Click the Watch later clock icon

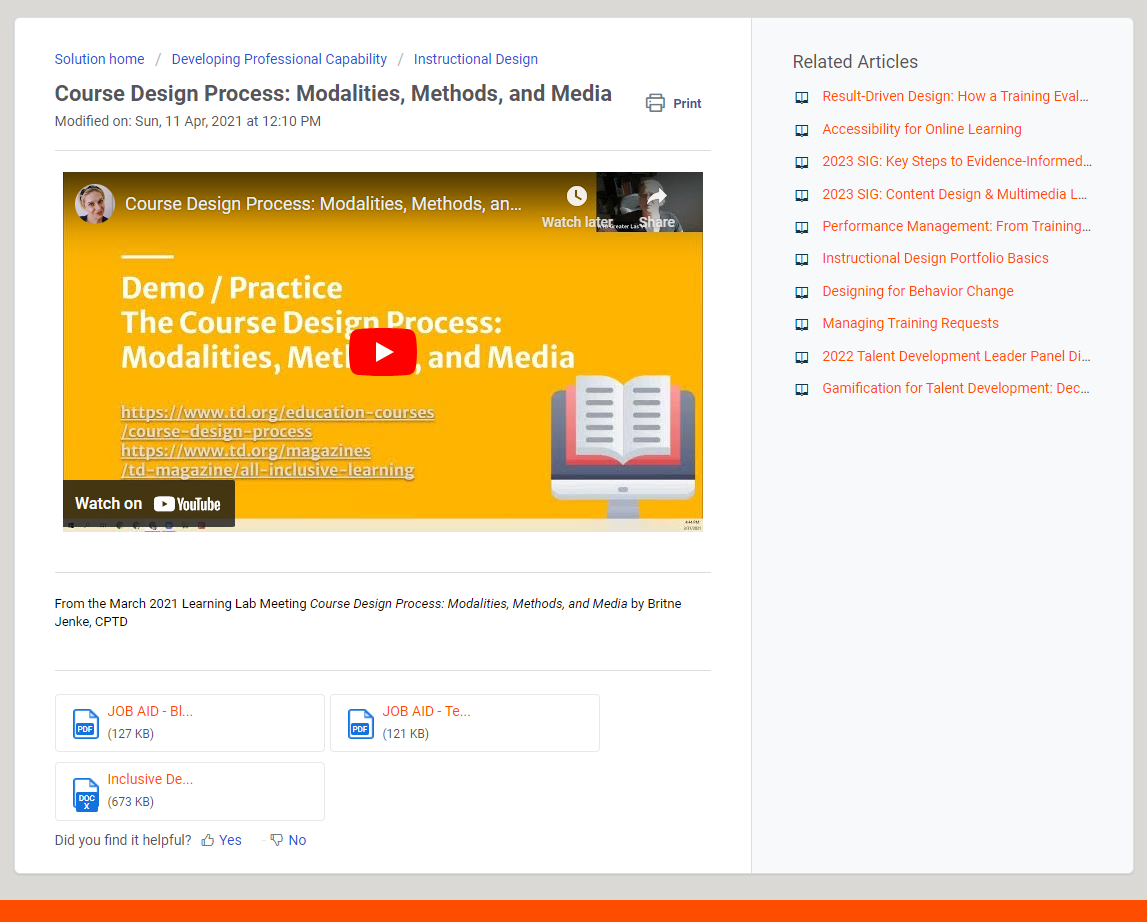tap(577, 196)
